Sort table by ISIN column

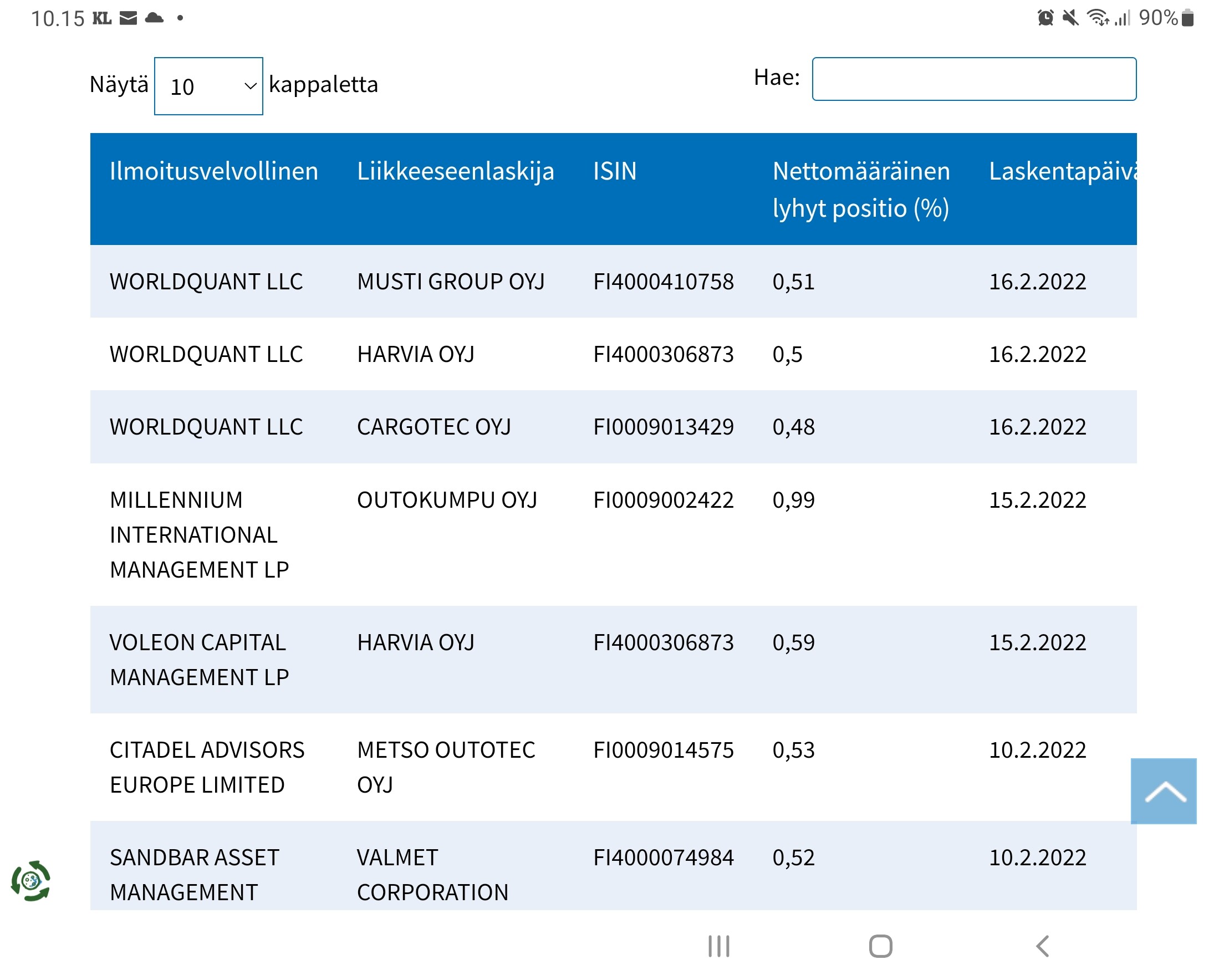(615, 171)
